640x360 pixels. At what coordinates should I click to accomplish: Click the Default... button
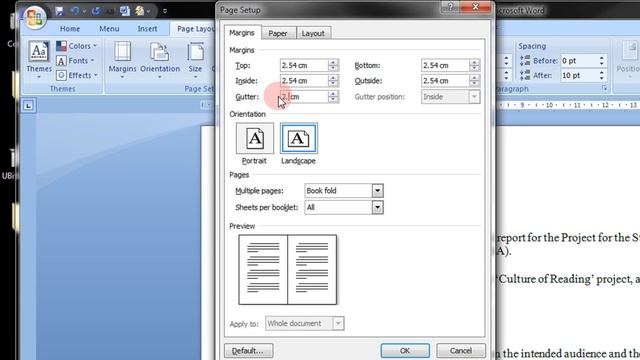[249, 351]
